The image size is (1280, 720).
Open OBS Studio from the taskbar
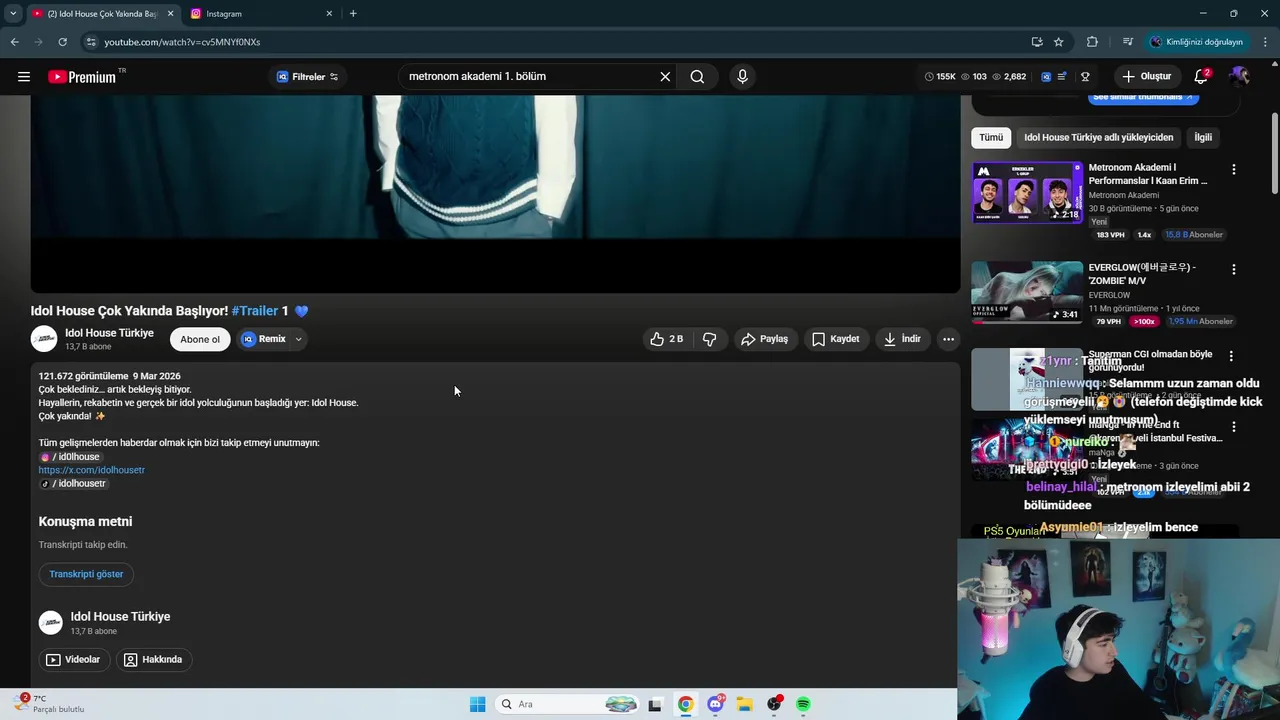tap(774, 705)
